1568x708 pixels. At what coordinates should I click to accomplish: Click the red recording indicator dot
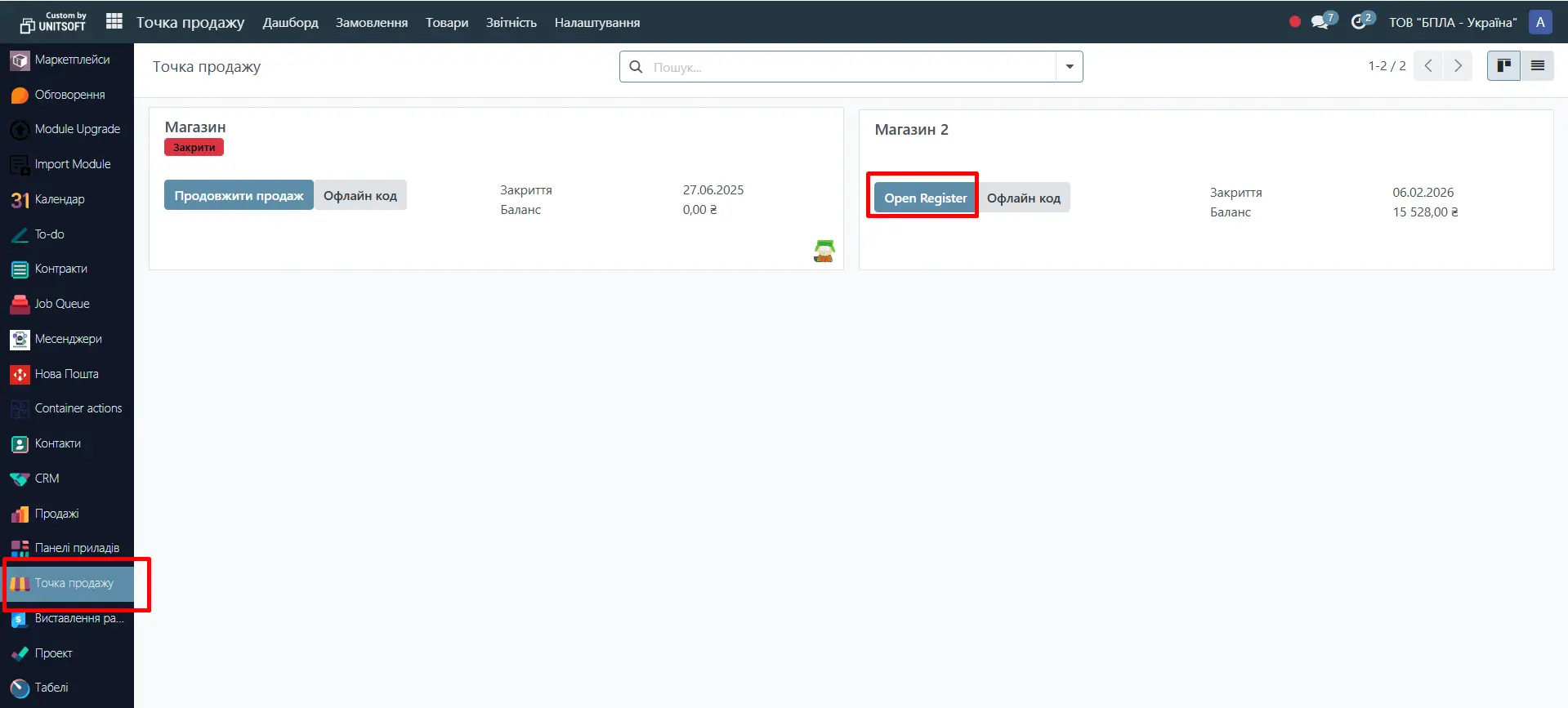[x=1295, y=22]
